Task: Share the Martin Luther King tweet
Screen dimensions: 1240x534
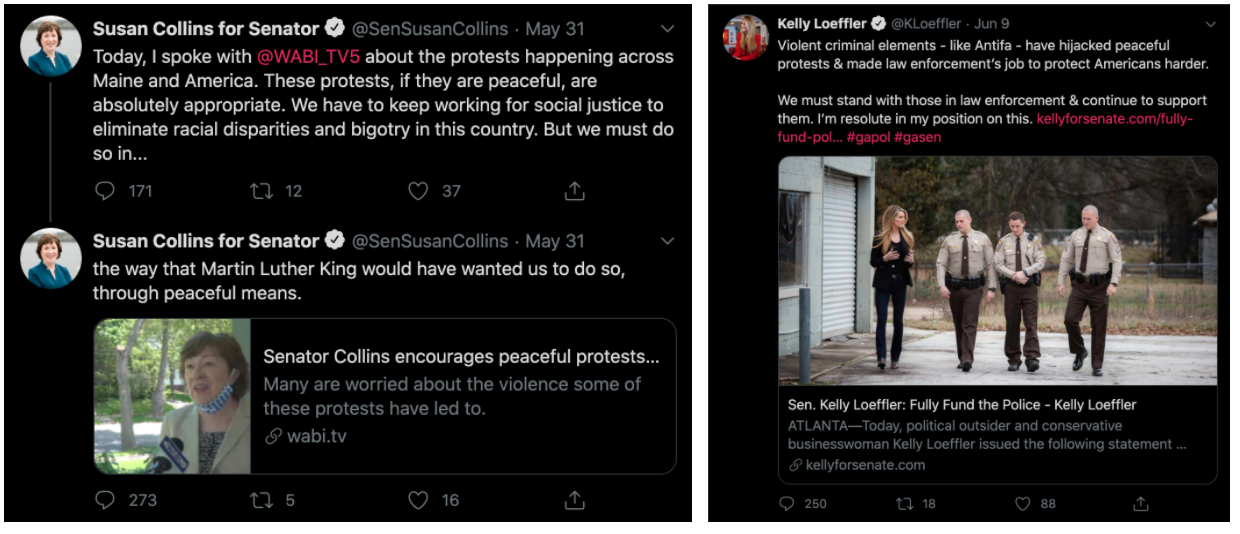Action: 574,499
